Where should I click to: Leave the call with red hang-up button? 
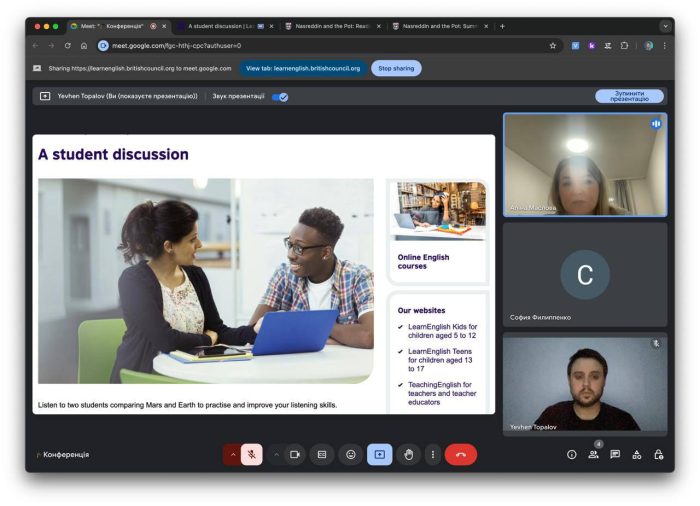click(460, 454)
